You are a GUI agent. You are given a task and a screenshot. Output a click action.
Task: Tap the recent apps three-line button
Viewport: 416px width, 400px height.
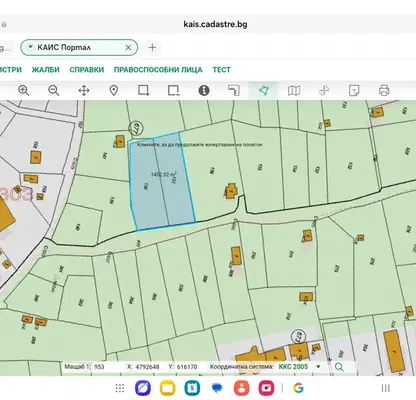(x=385, y=388)
